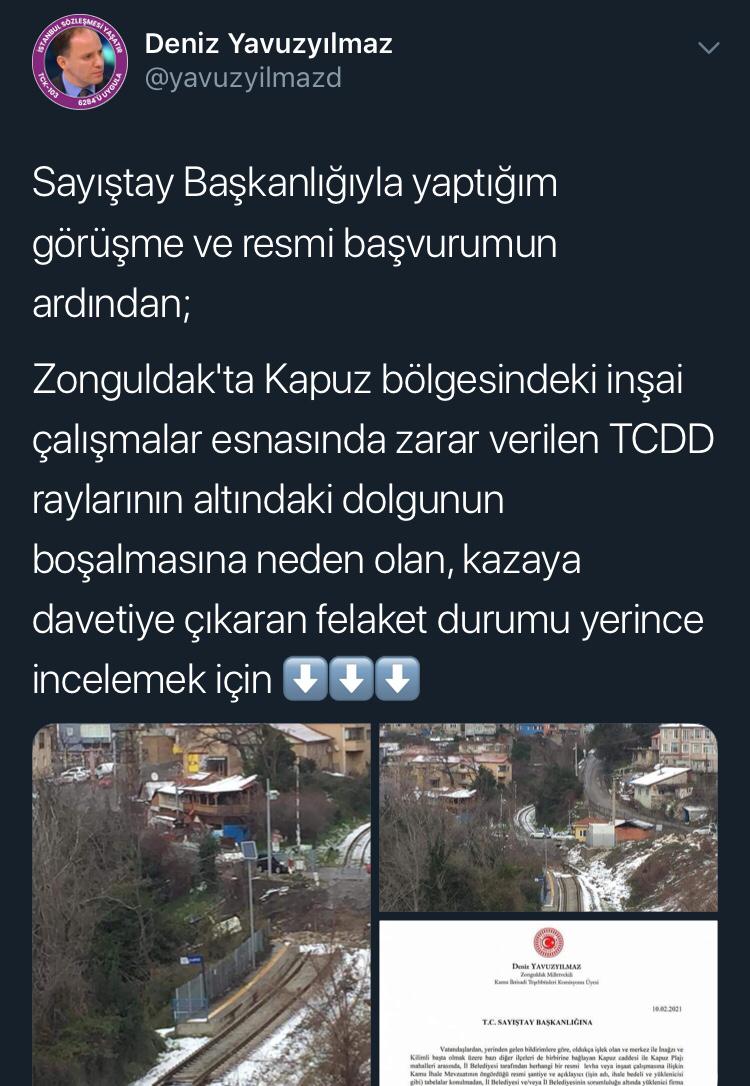This screenshot has width=750, height=1086.
Task: Open the large railway photo on left
Action: point(202,905)
